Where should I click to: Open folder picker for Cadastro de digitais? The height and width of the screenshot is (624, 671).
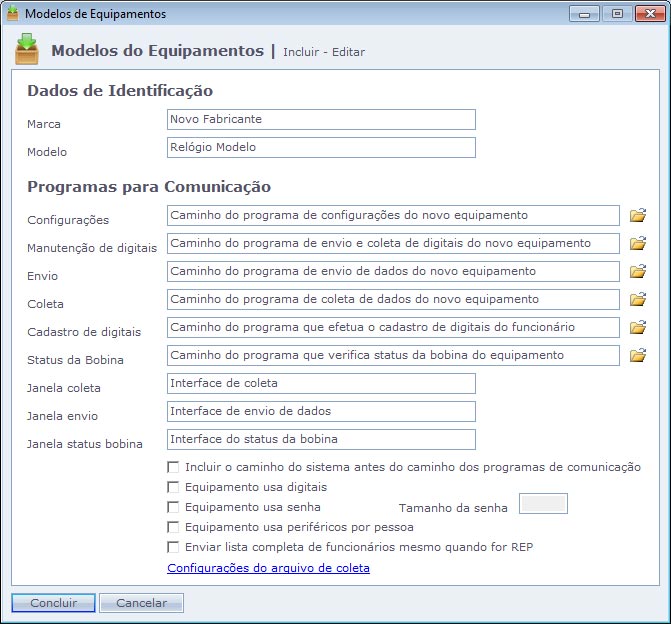point(638,327)
